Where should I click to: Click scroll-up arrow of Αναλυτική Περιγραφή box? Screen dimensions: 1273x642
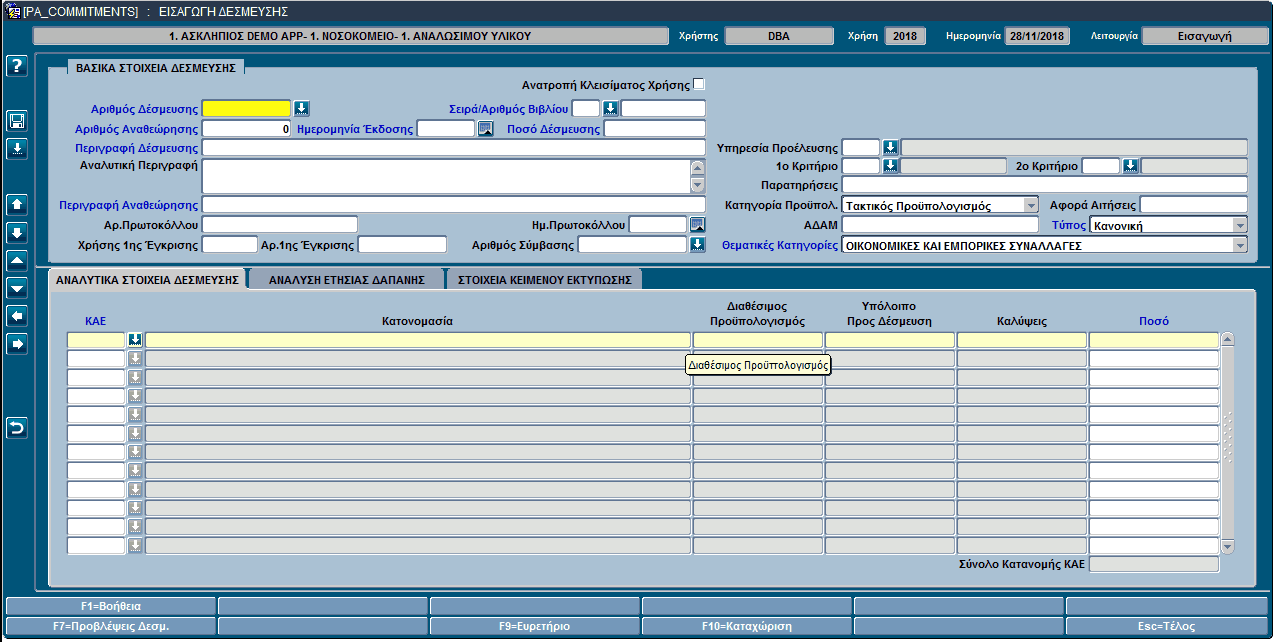[x=698, y=166]
